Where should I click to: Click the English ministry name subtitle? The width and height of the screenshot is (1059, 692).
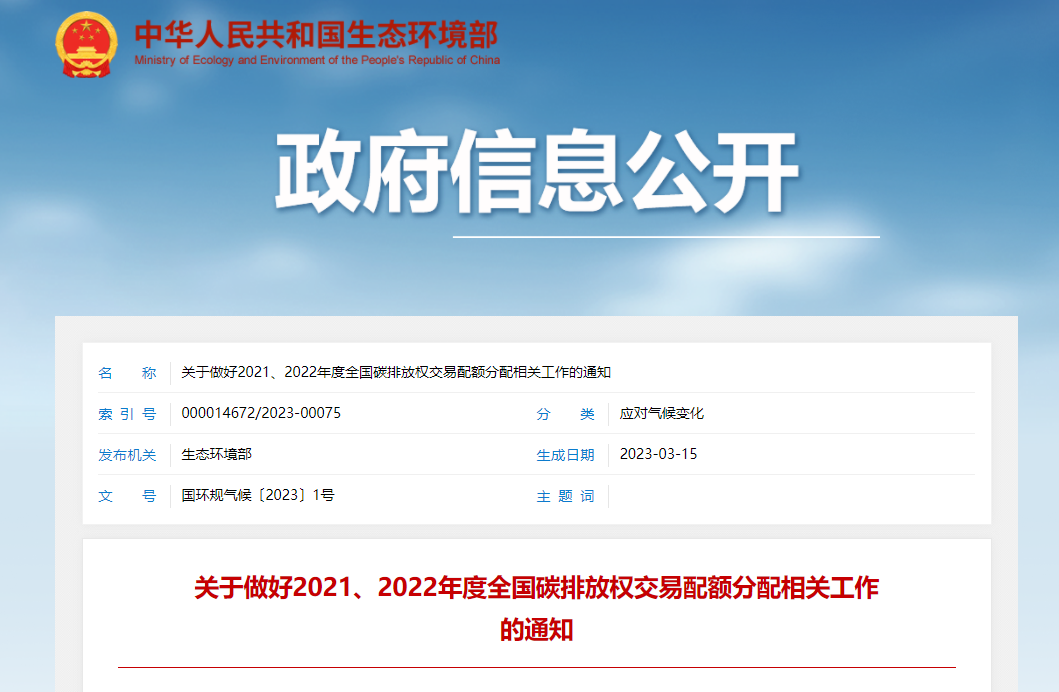tap(317, 60)
